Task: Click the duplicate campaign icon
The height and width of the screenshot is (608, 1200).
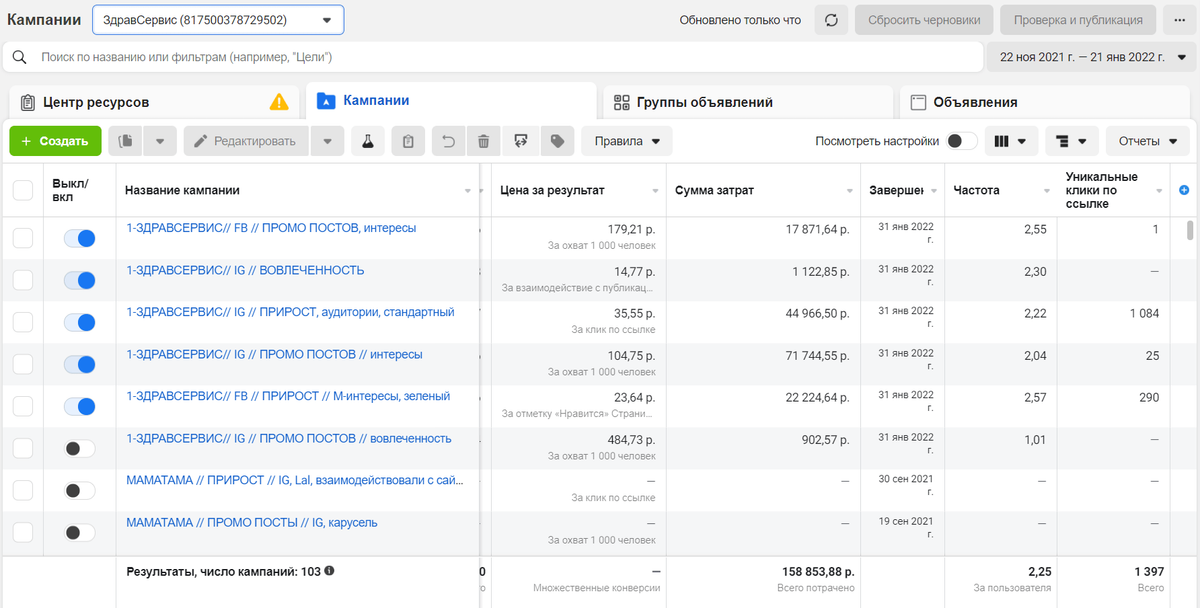Action: 125,141
